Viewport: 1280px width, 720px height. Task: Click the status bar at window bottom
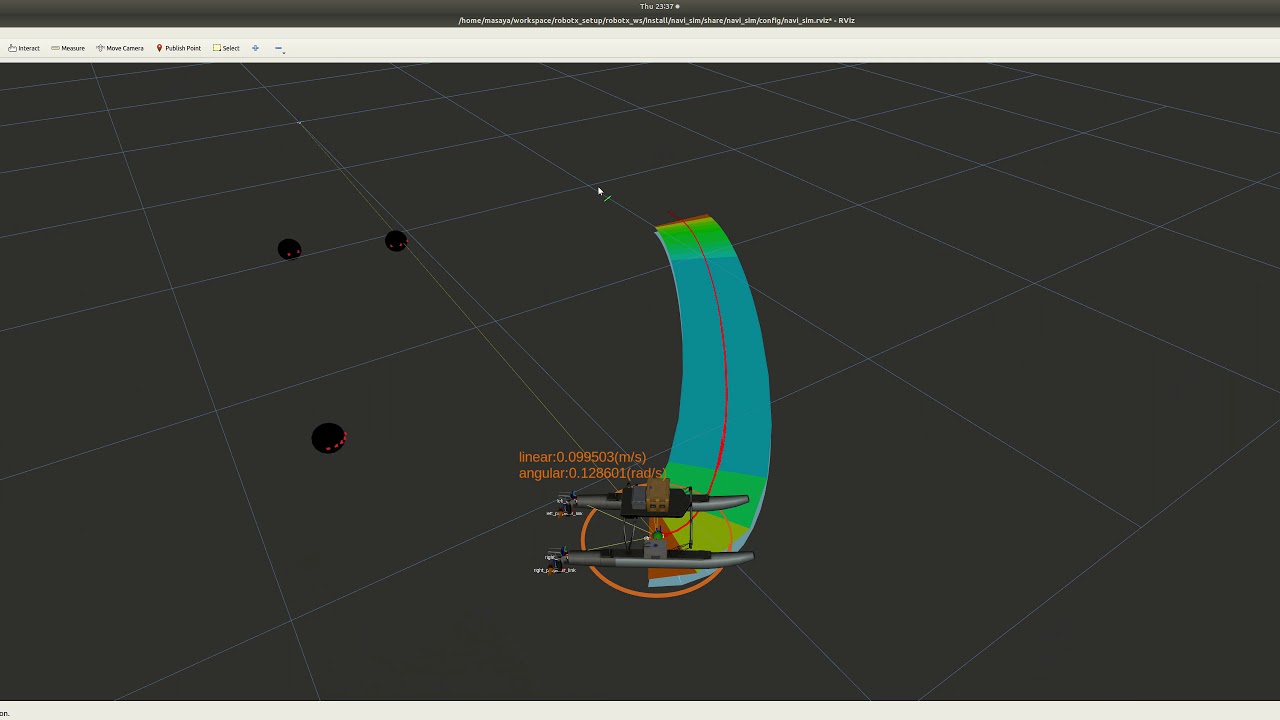(640, 712)
